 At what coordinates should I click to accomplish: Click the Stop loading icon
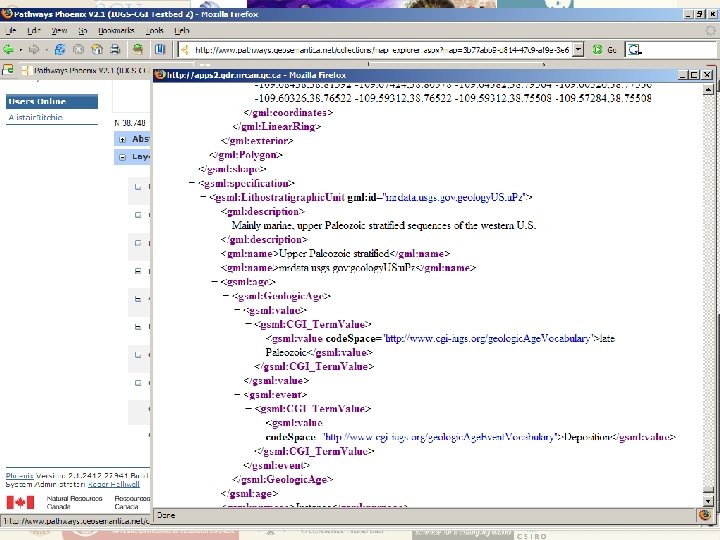click(x=79, y=49)
